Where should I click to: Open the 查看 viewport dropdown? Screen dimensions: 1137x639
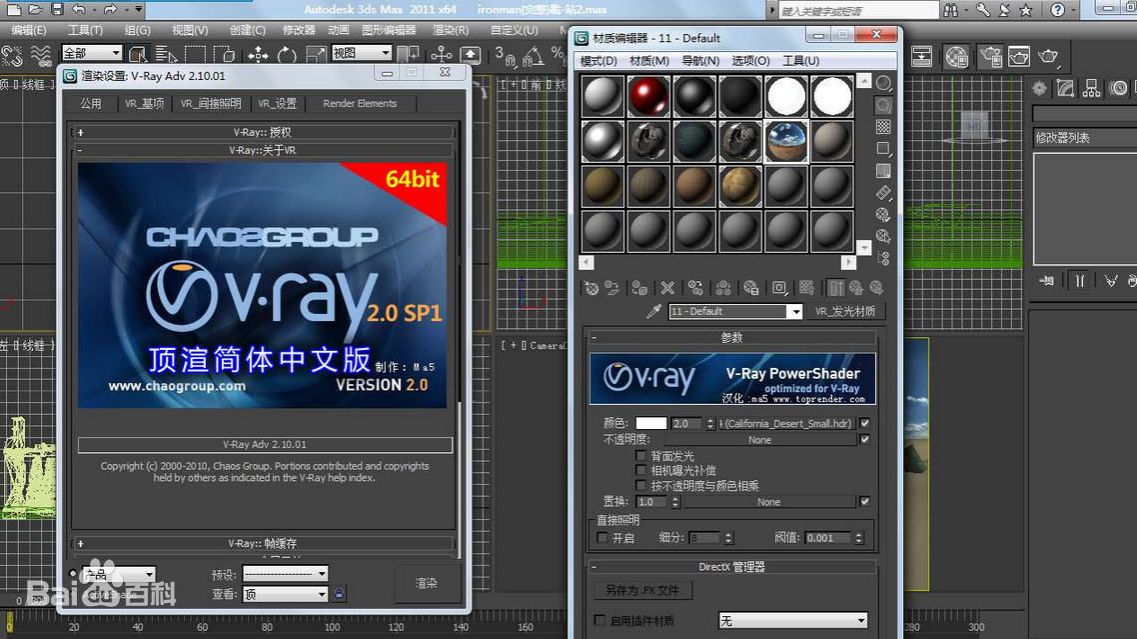pyautogui.click(x=285, y=594)
